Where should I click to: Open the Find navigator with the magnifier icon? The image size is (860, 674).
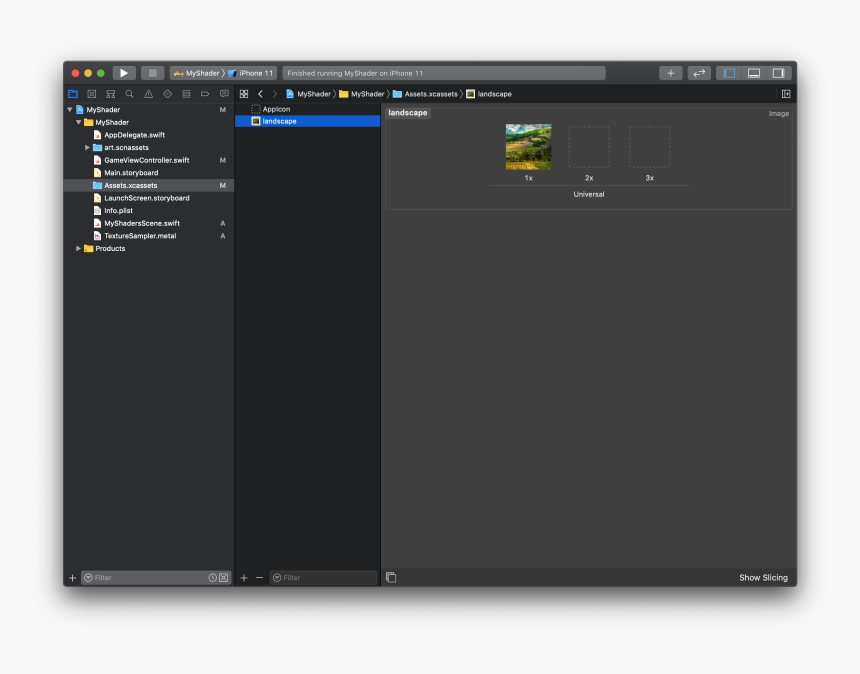(x=129, y=93)
